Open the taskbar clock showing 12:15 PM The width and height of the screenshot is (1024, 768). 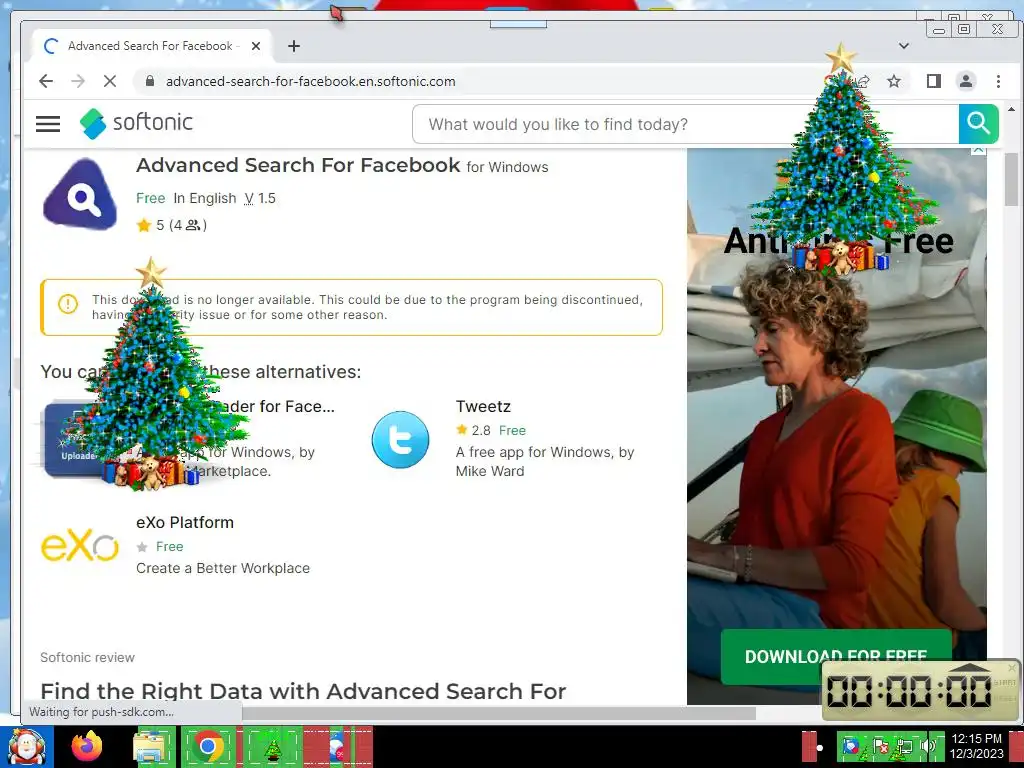(x=976, y=746)
